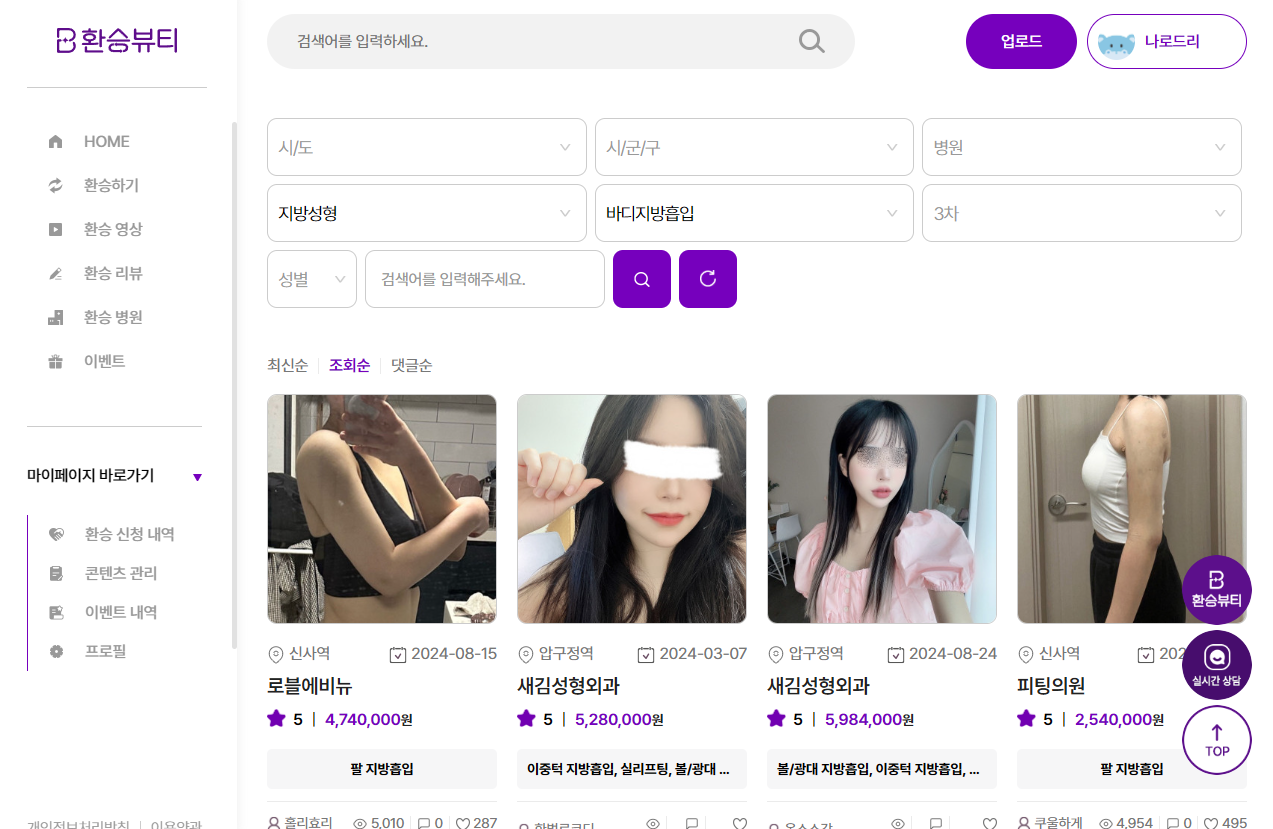Open the 피팅의원 review photo
1273x829 pixels.
1132,509
